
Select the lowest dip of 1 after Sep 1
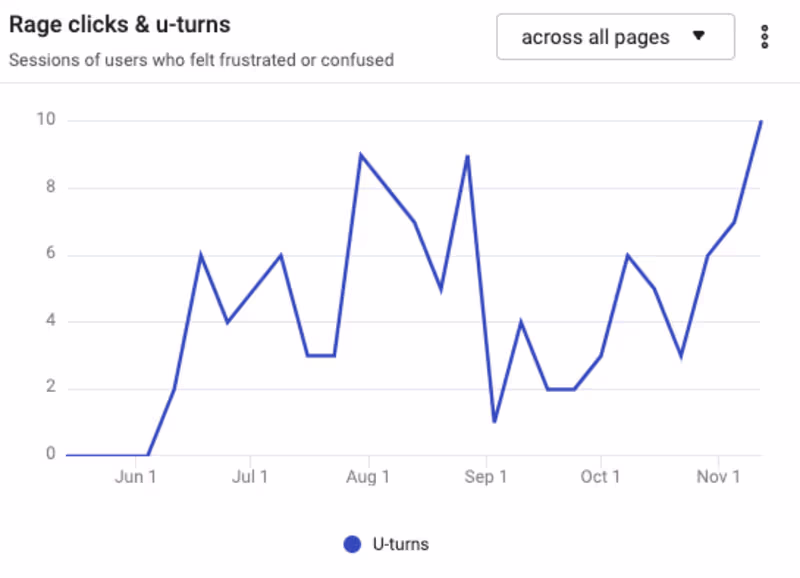point(494,421)
